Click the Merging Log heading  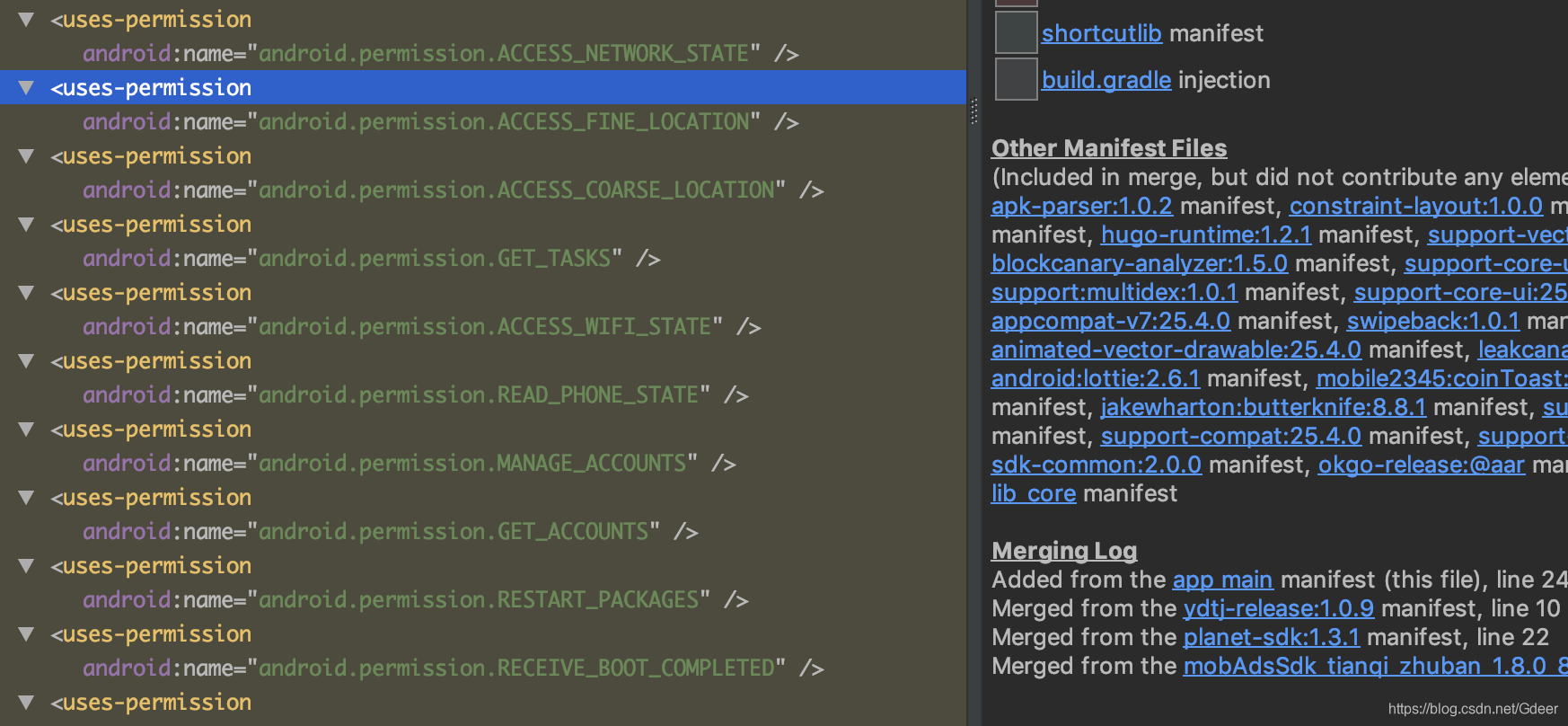tap(1064, 551)
